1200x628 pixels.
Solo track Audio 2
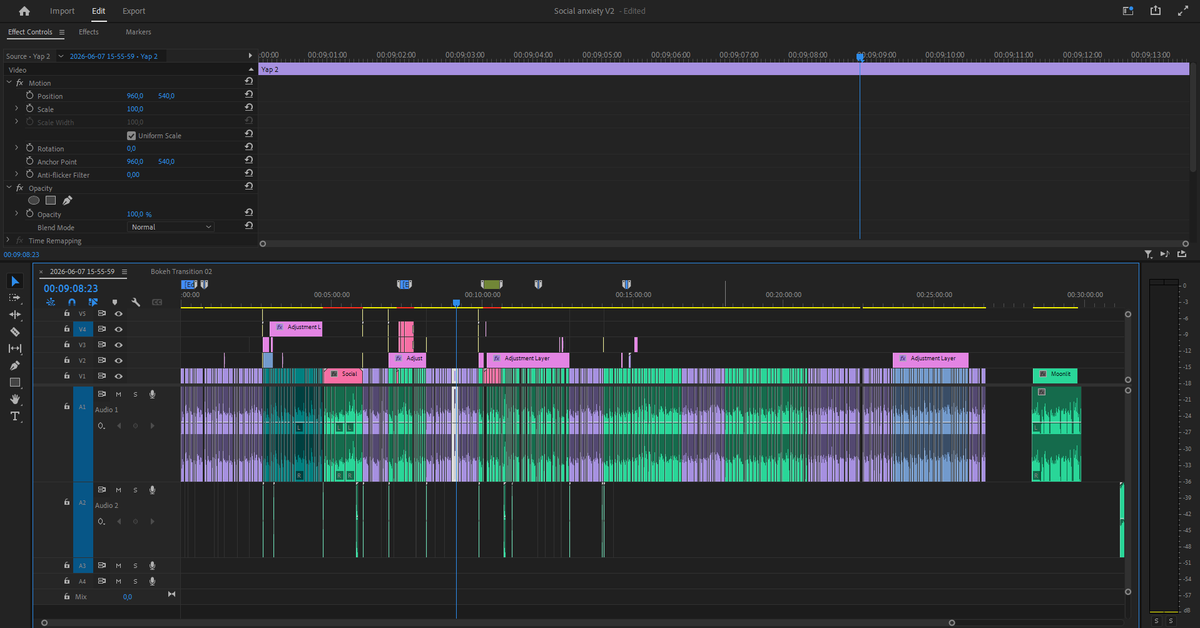135,490
